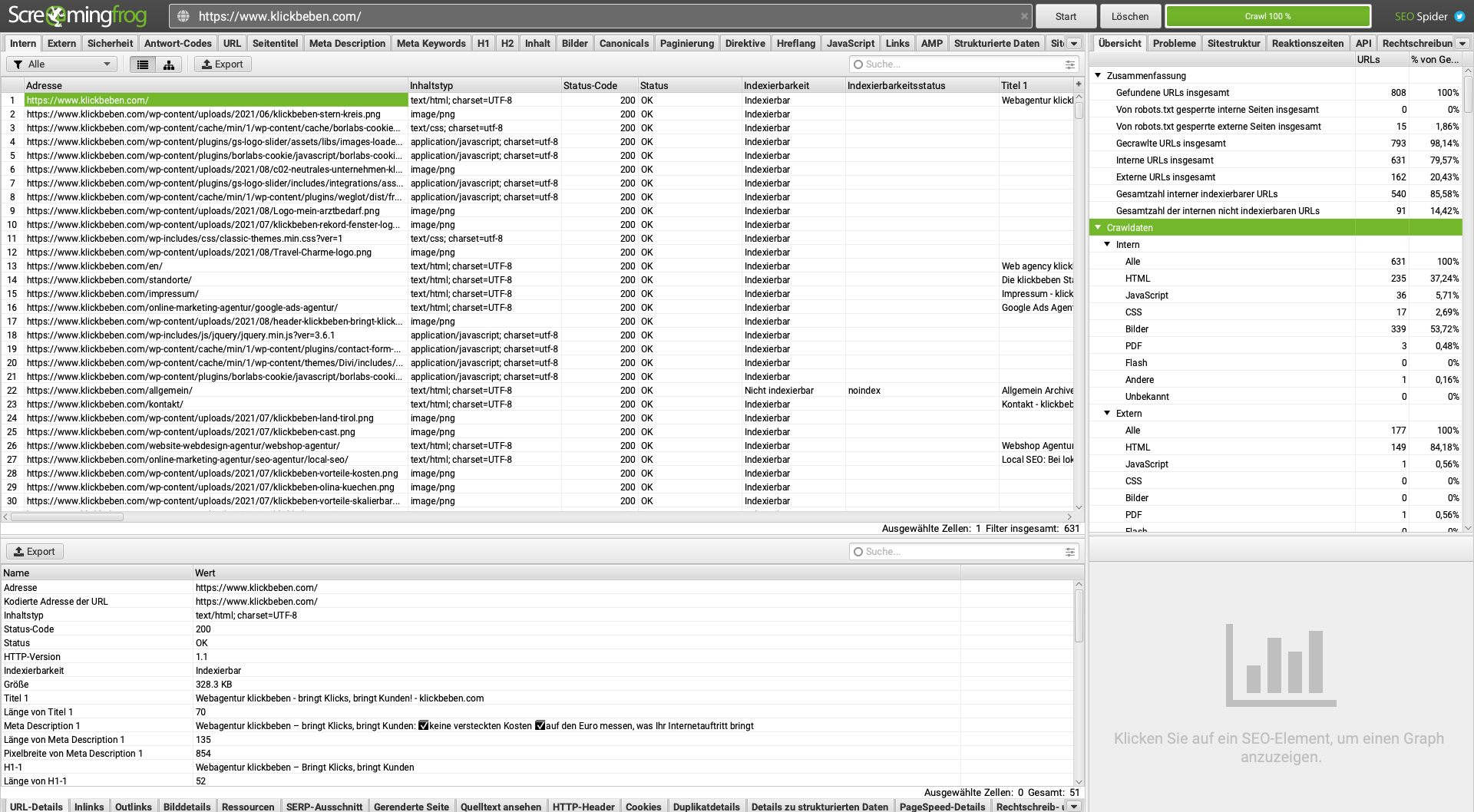The image size is (1474, 812).
Task: Open the Sitestruktur tab
Action: pyautogui.click(x=1234, y=44)
